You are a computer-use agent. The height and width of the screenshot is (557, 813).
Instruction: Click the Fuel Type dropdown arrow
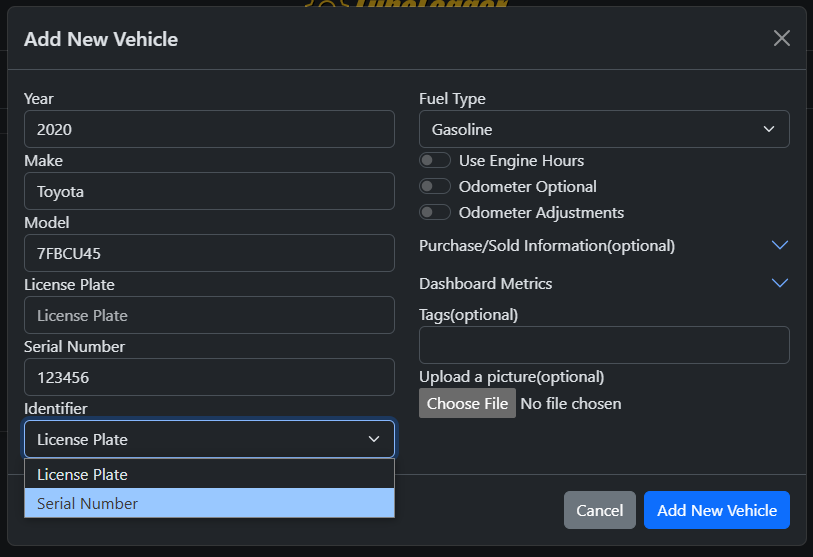[769, 129]
